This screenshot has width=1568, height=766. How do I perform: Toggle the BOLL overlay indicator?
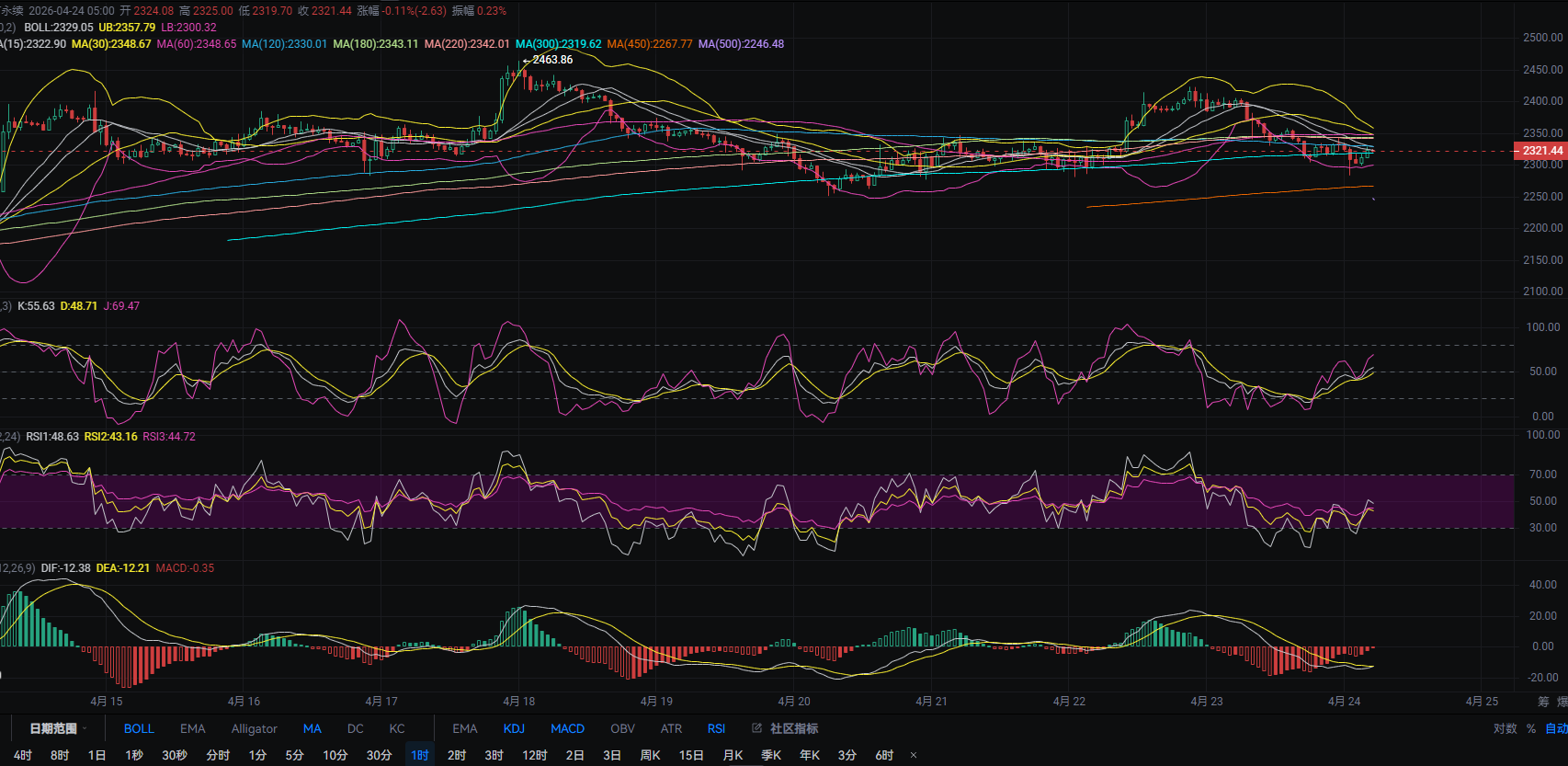click(139, 728)
